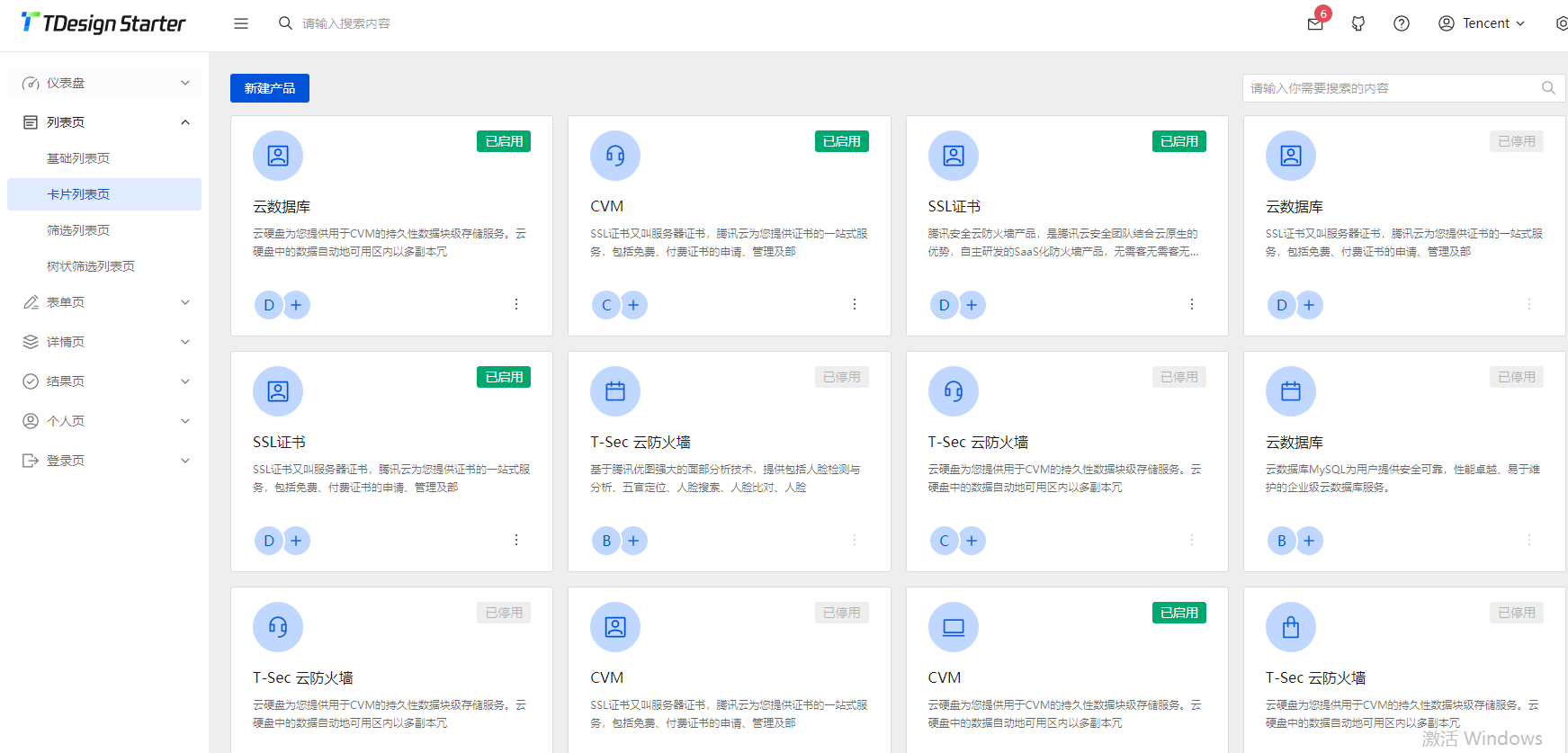Click the 新建产品 button
1568x753 pixels.
(x=270, y=88)
